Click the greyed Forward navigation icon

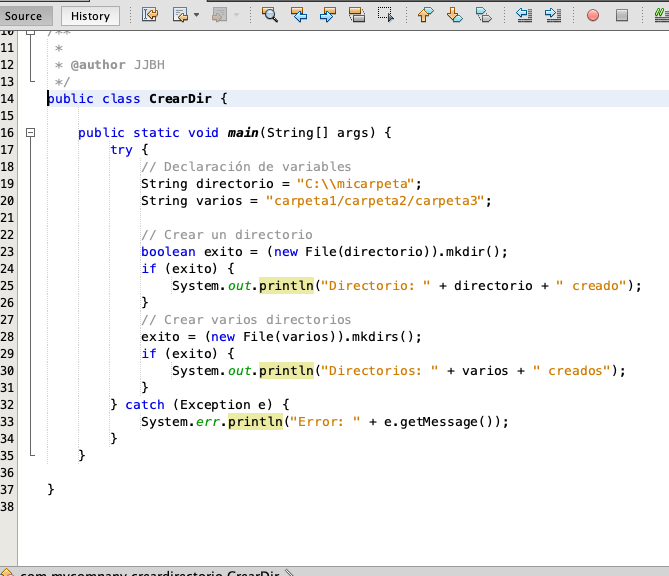tap(219, 15)
